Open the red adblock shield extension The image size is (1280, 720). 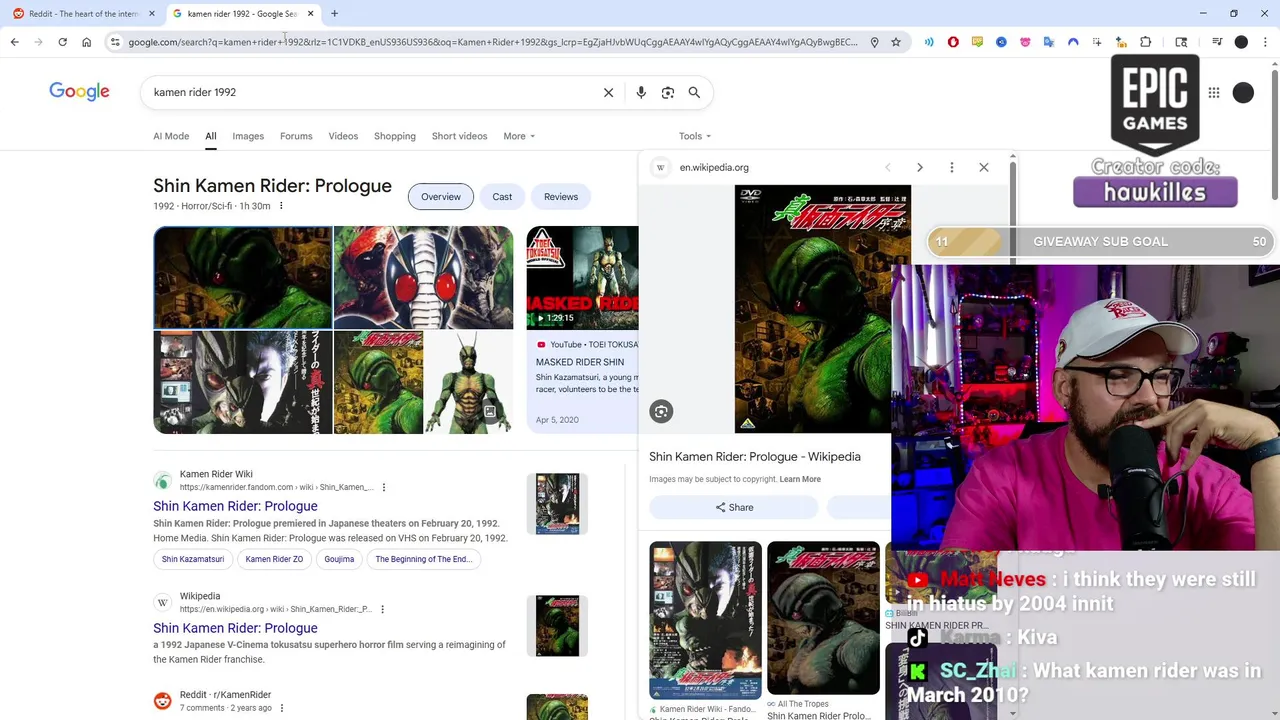tap(953, 42)
